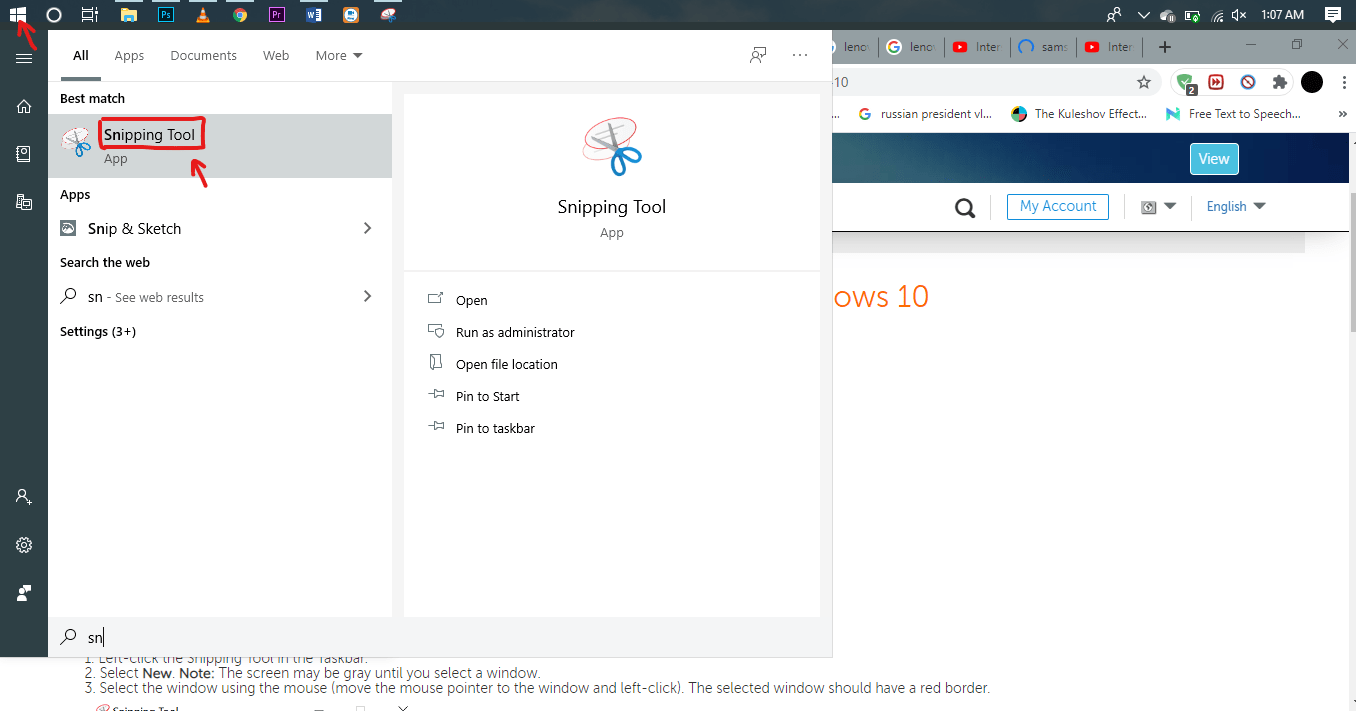Click the blue View button on the webpage
Screen dimensions: 1356x711
pos(1213,158)
